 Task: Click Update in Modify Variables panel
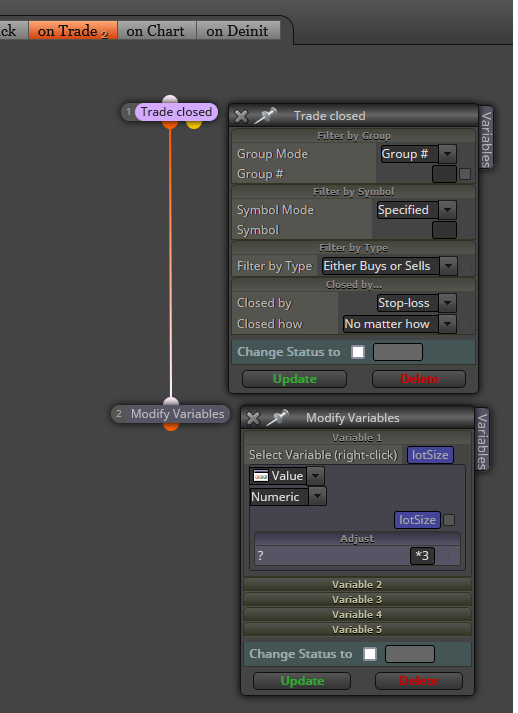pos(302,681)
